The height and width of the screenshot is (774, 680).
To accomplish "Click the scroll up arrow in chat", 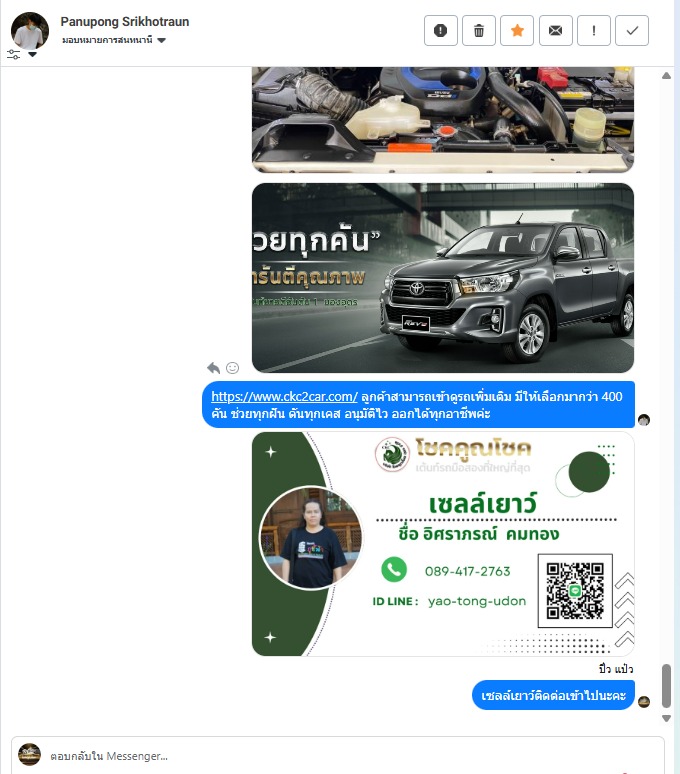I will tap(666, 76).
